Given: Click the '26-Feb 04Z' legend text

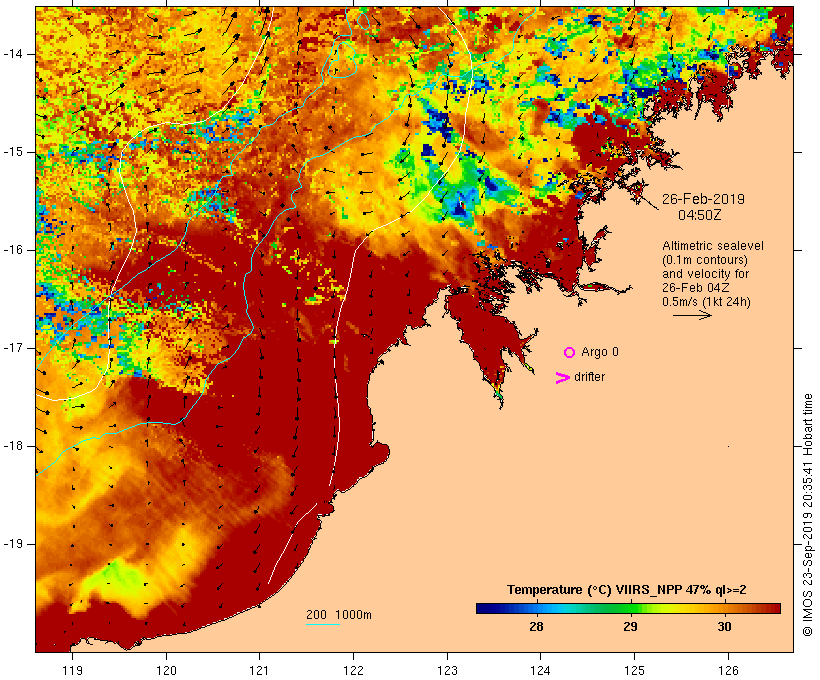Looking at the screenshot, I should 696,288.
